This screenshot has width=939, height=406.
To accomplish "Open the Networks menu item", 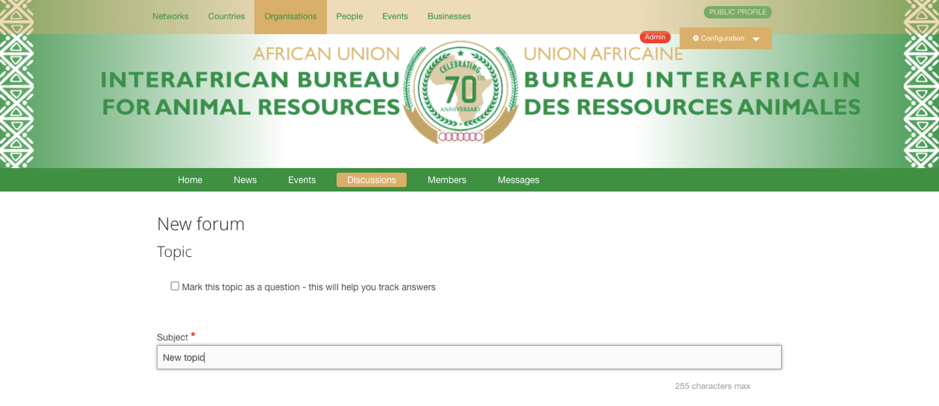I will pyautogui.click(x=170, y=16).
